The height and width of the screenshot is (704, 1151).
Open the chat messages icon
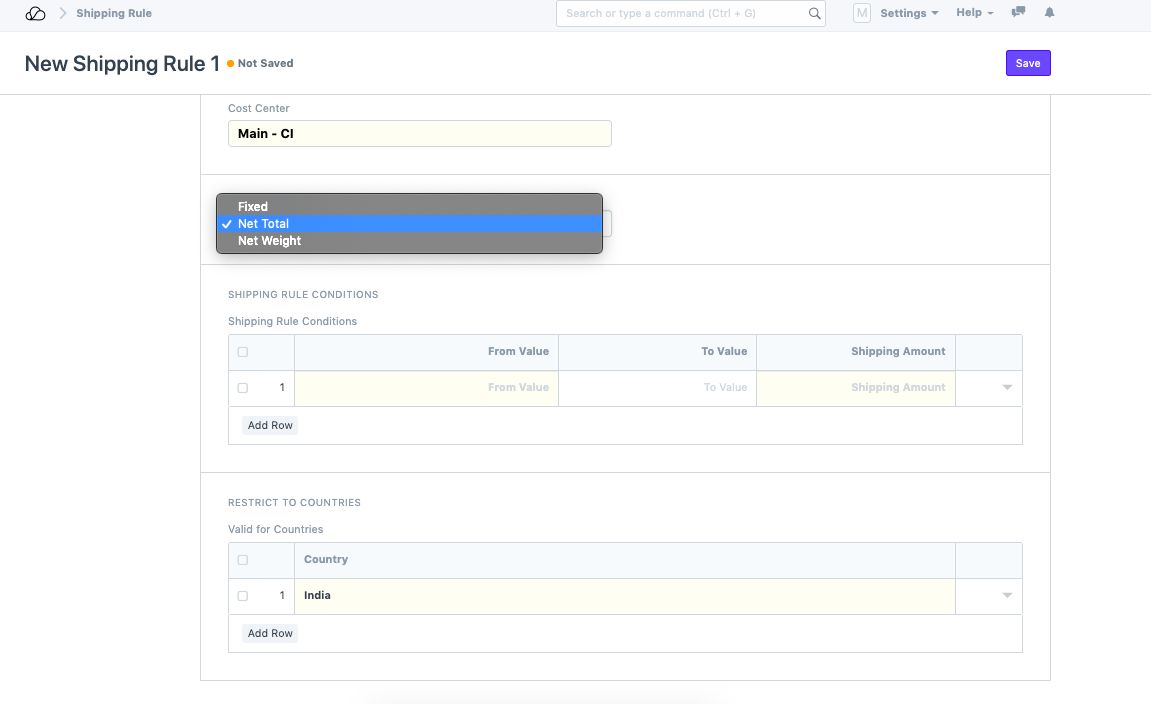coord(1019,13)
